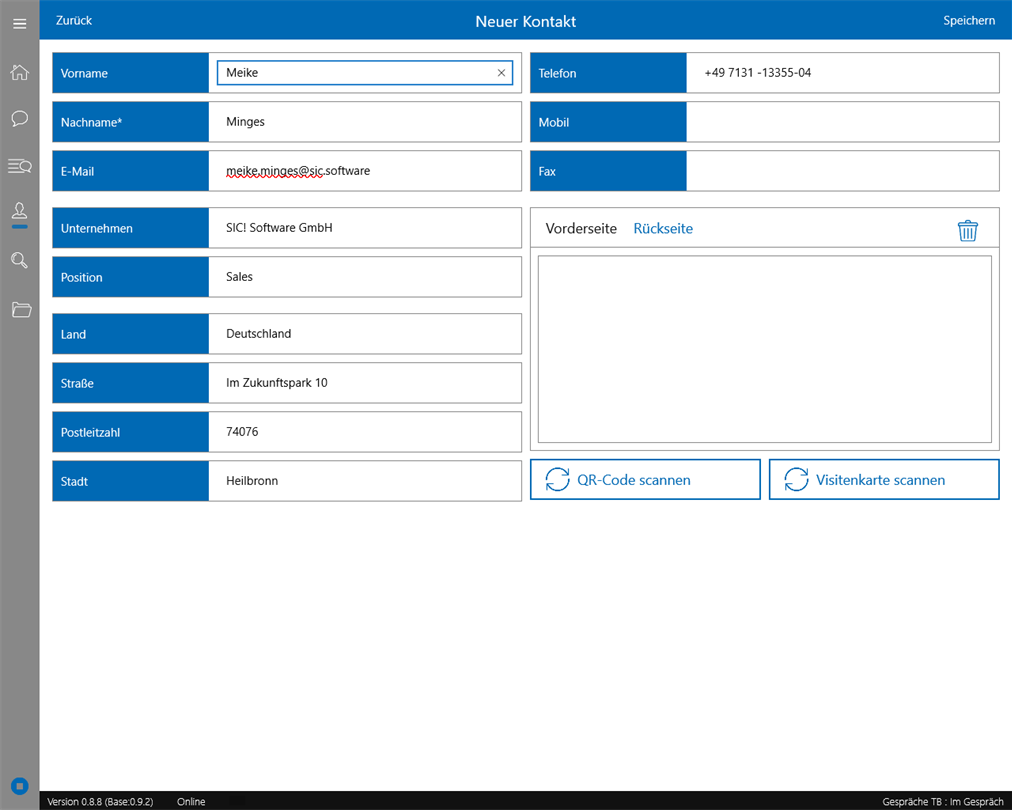Image resolution: width=1012 pixels, height=810 pixels.
Task: Open the magnifier search icon
Action: click(x=19, y=260)
